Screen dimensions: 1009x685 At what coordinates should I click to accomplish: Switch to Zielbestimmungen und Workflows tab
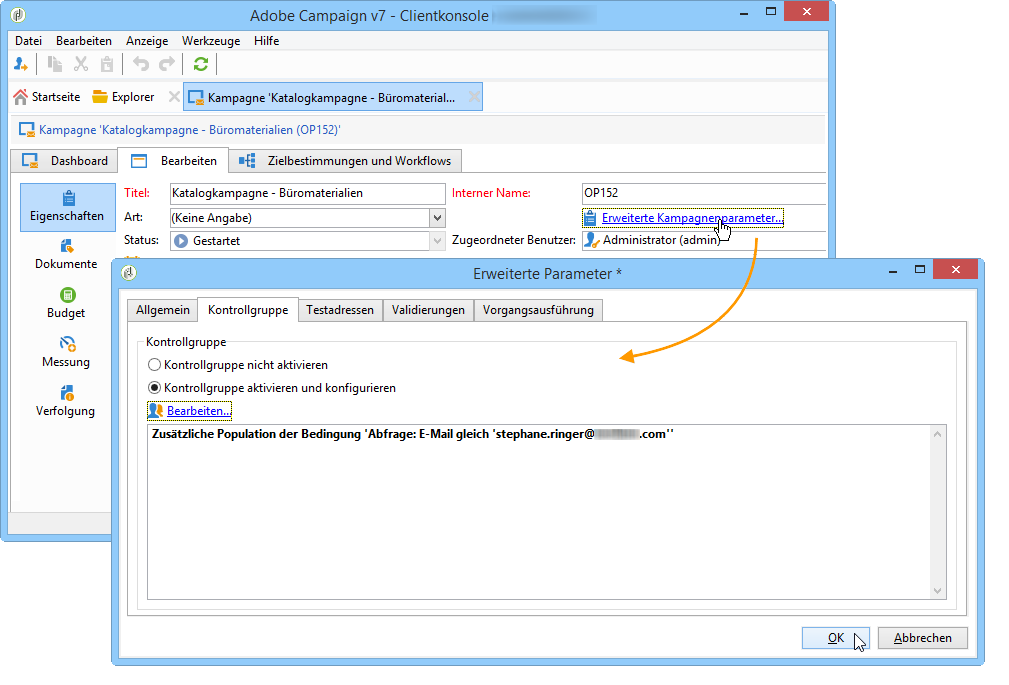[x=345, y=160]
